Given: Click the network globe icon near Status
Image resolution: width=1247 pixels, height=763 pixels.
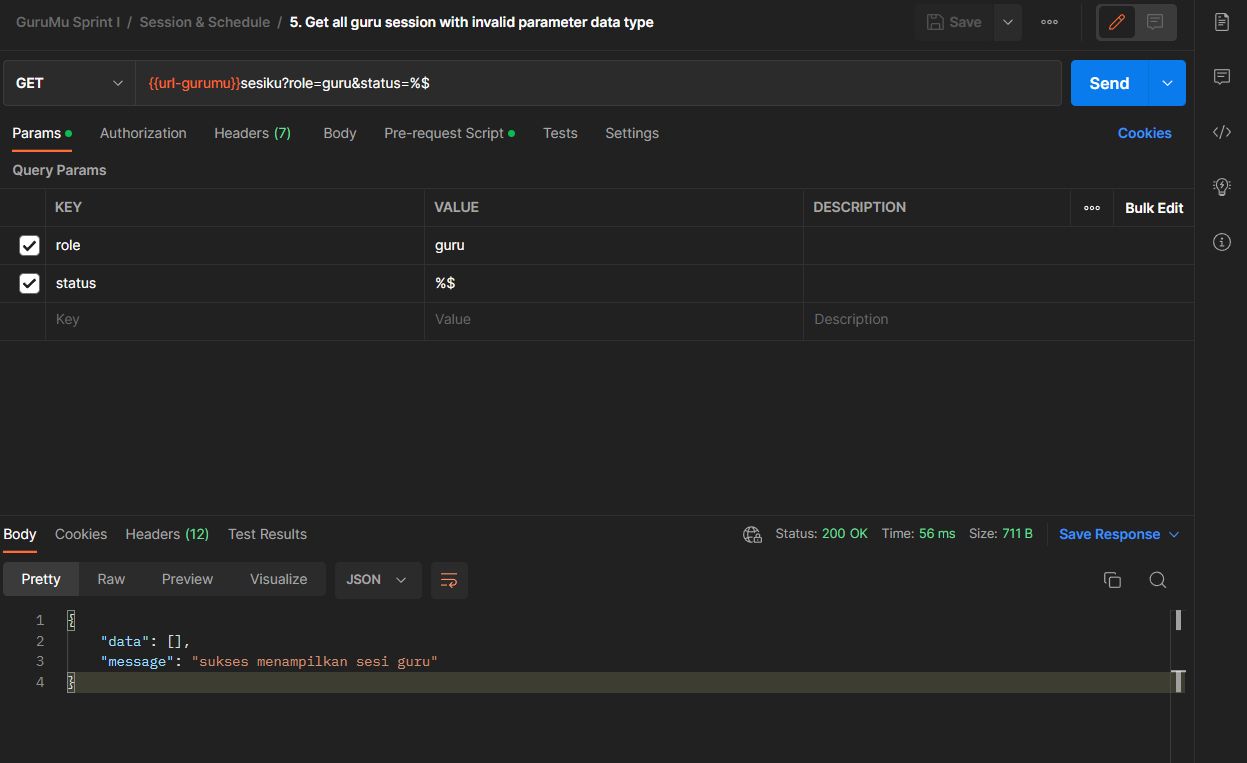Looking at the screenshot, I should coord(753,534).
